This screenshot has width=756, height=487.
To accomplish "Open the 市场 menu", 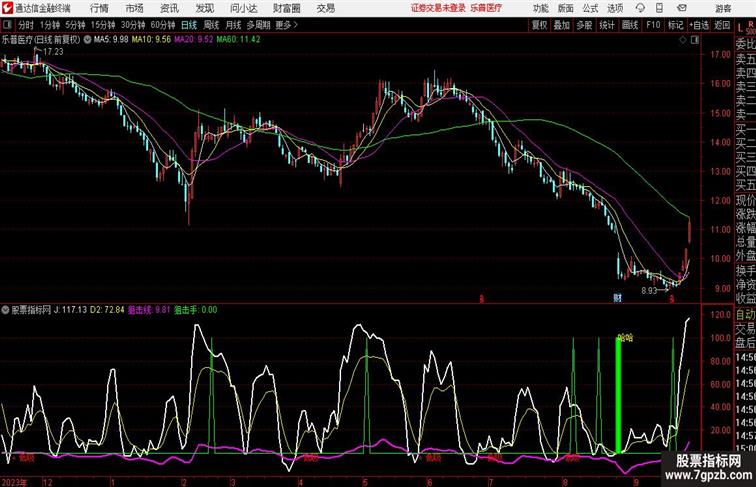I will pos(135,8).
